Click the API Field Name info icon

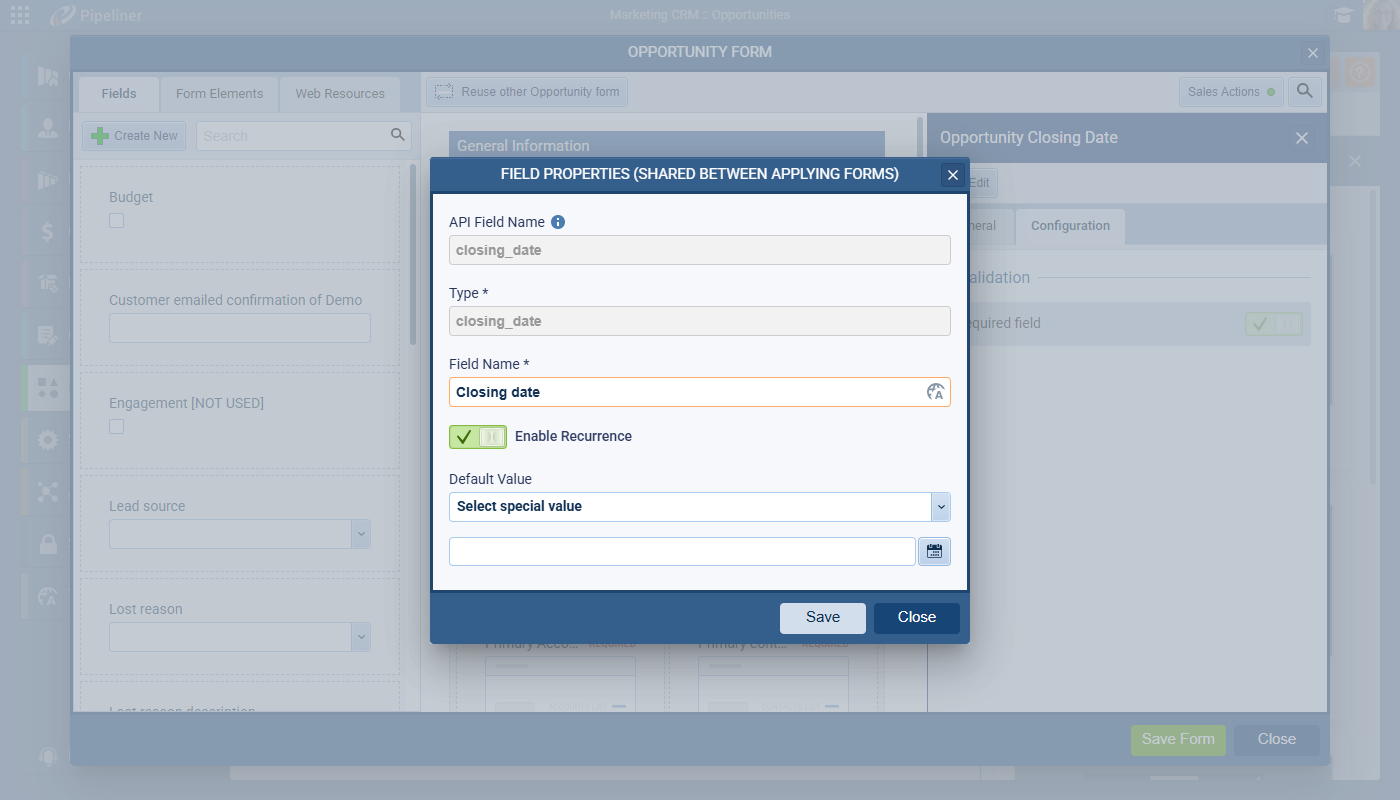(x=558, y=222)
